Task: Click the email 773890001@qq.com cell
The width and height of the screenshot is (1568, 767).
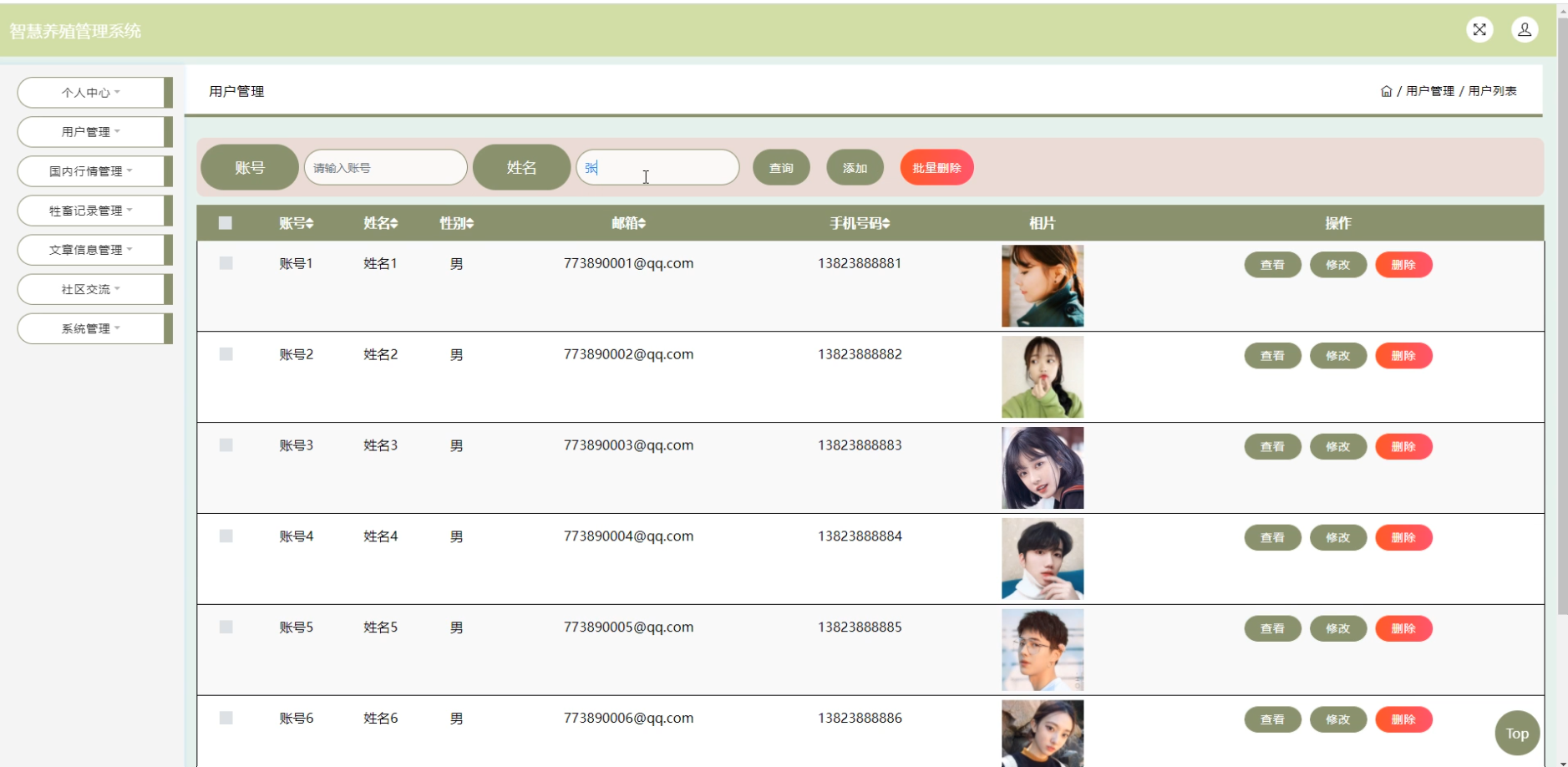Action: point(628,263)
